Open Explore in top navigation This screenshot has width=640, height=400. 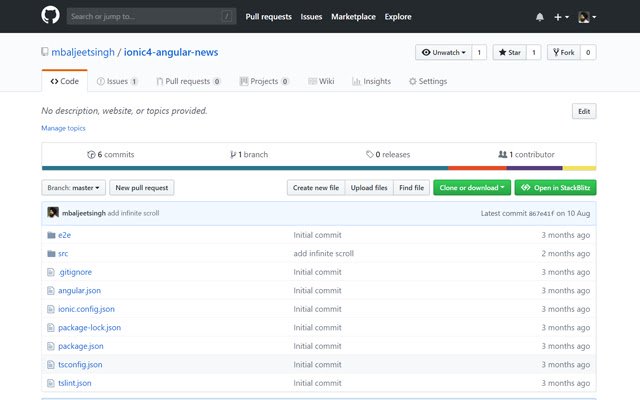(x=398, y=17)
